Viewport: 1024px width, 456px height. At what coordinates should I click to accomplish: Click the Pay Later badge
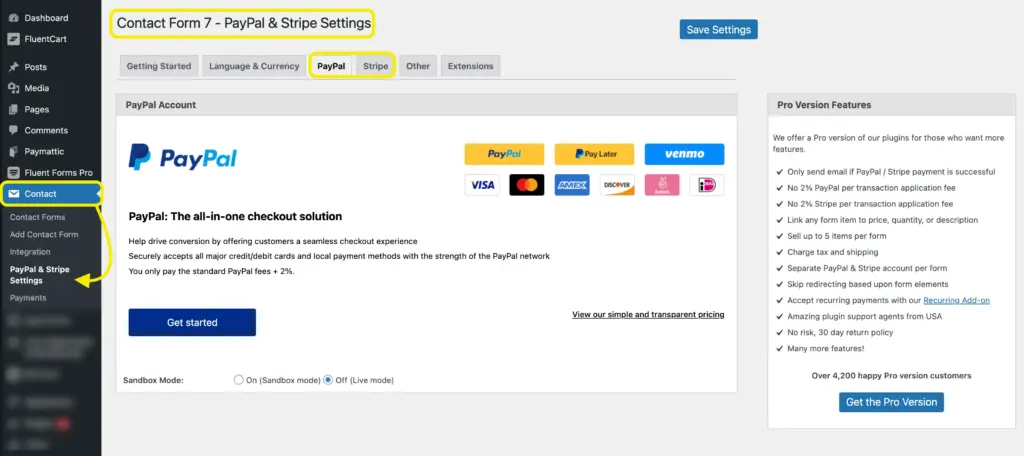pyautogui.click(x=594, y=154)
